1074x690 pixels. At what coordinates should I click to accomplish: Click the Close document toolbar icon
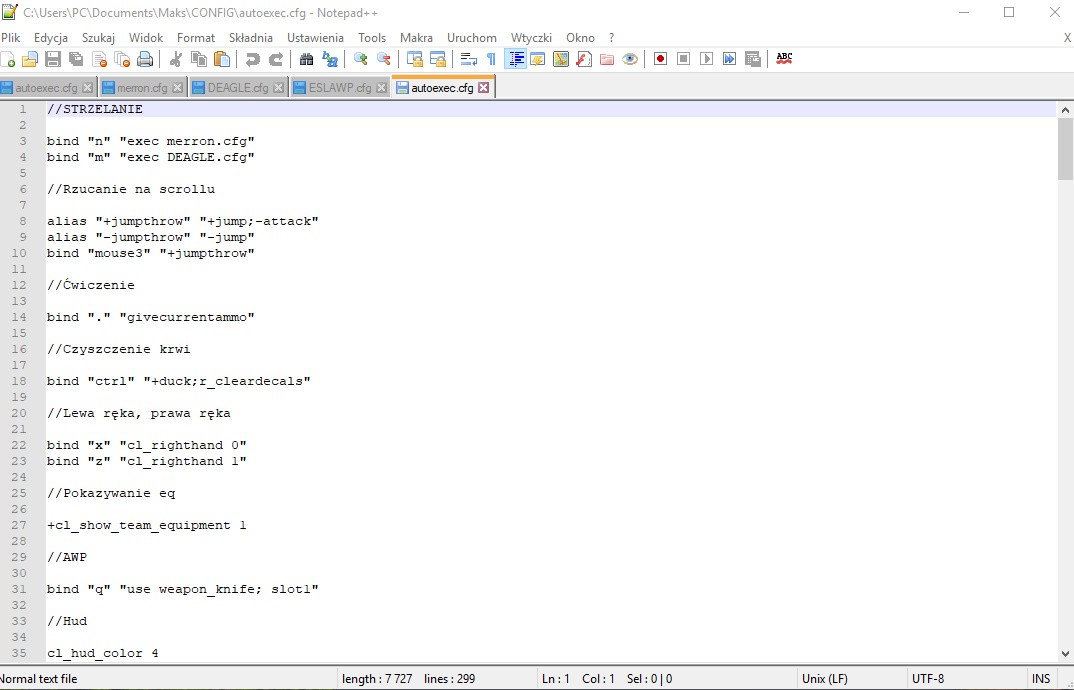(99, 60)
